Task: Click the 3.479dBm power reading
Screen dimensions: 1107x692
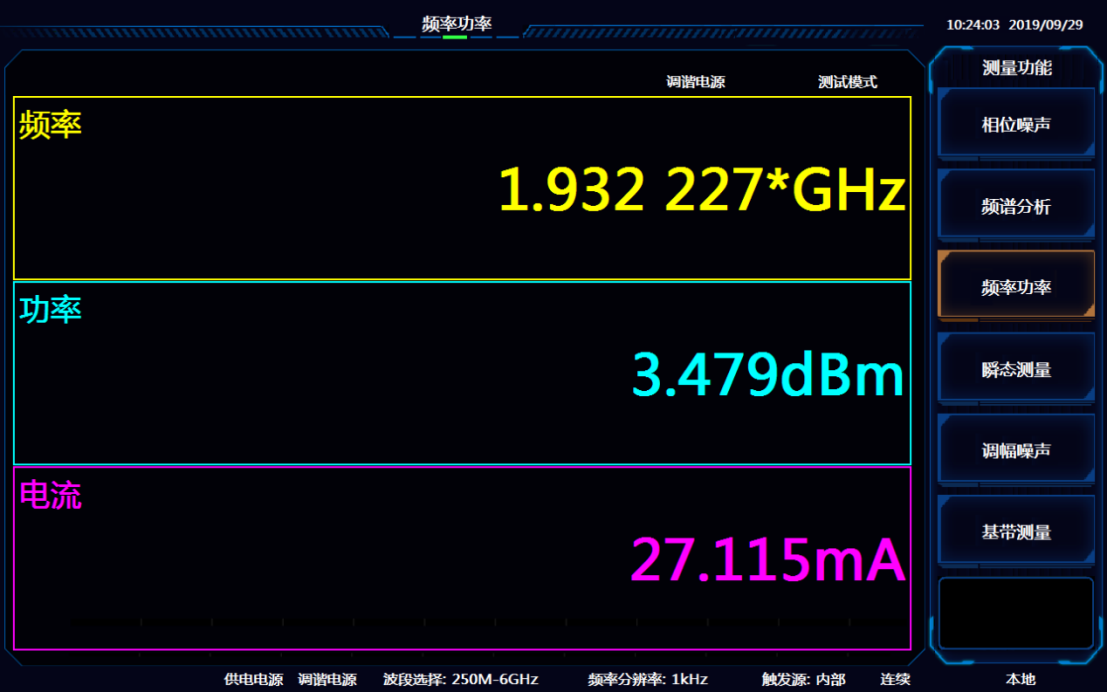Action: point(767,375)
